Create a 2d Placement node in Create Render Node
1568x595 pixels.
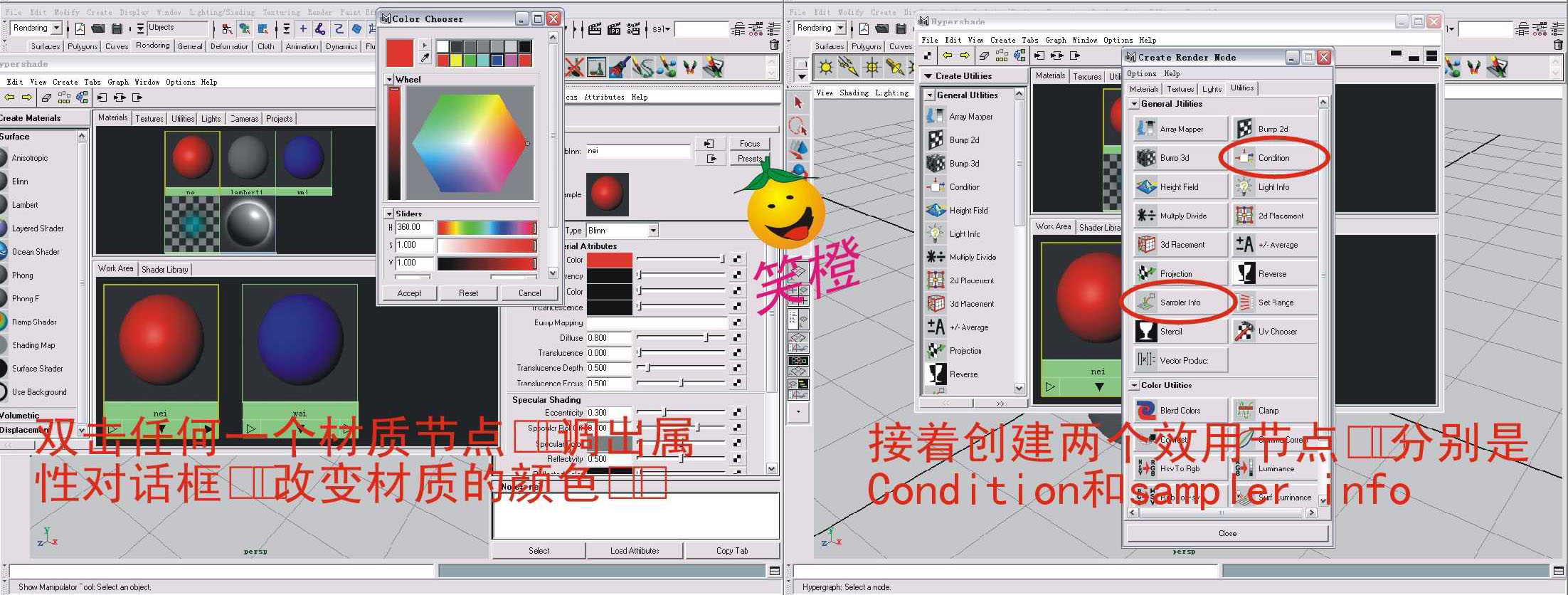(x=1274, y=216)
